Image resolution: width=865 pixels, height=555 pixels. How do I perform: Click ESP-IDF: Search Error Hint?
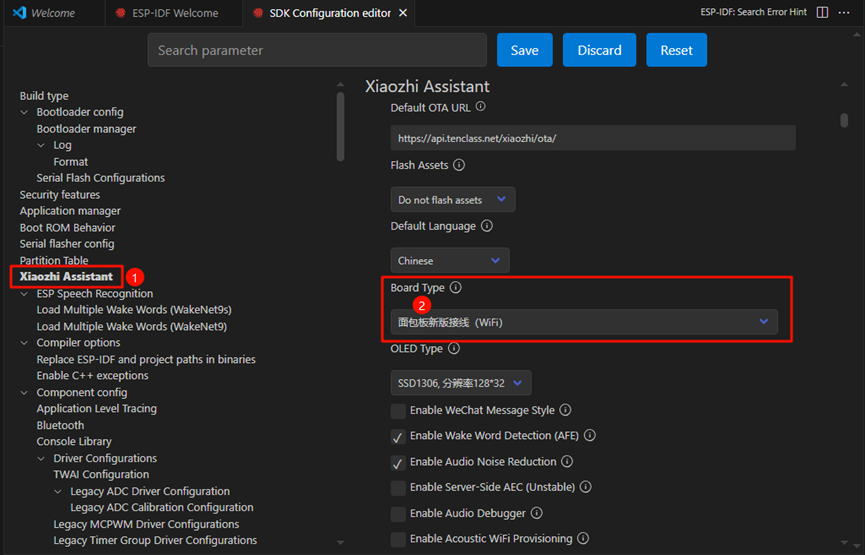click(x=753, y=12)
